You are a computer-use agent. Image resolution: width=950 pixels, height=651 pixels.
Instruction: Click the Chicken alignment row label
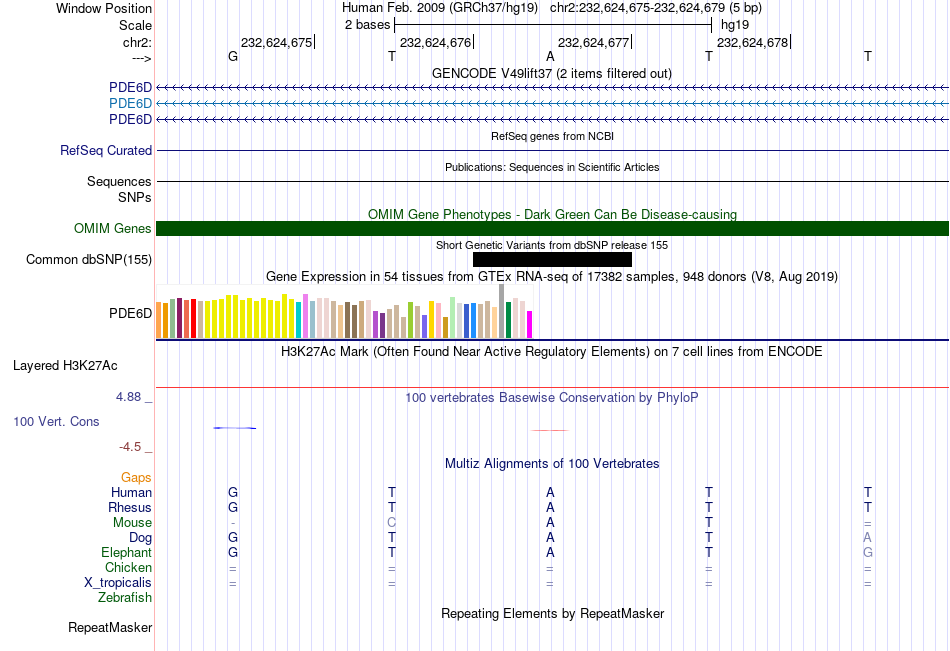point(128,568)
